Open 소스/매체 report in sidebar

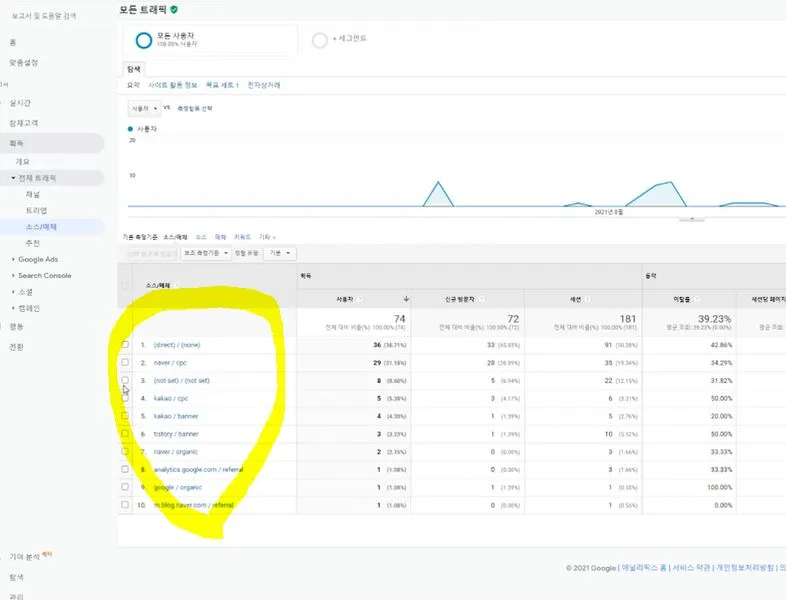pyautogui.click(x=41, y=227)
